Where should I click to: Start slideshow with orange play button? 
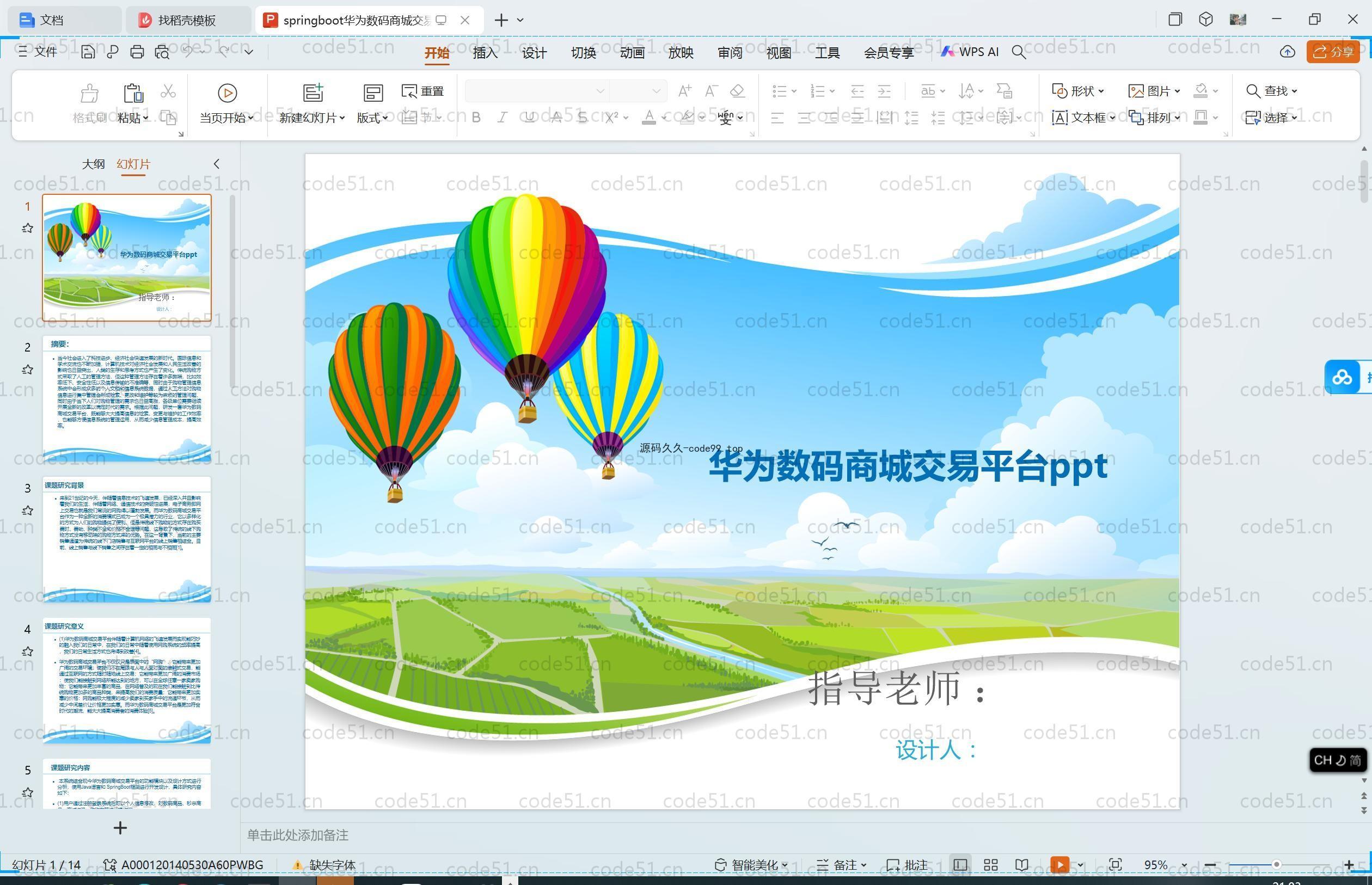pos(1059,864)
